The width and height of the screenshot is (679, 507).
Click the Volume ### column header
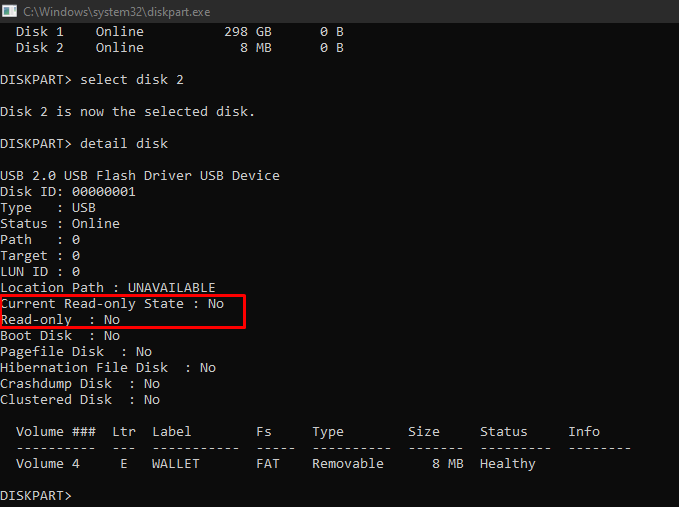pyautogui.click(x=56, y=432)
